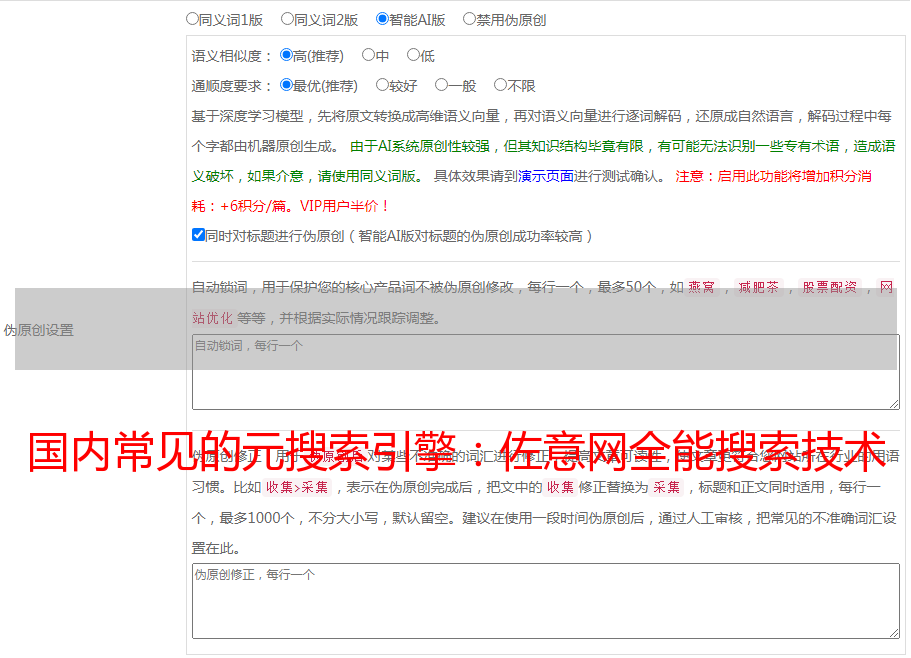
Task: Click the 语义相似度 label
Action: [231, 56]
